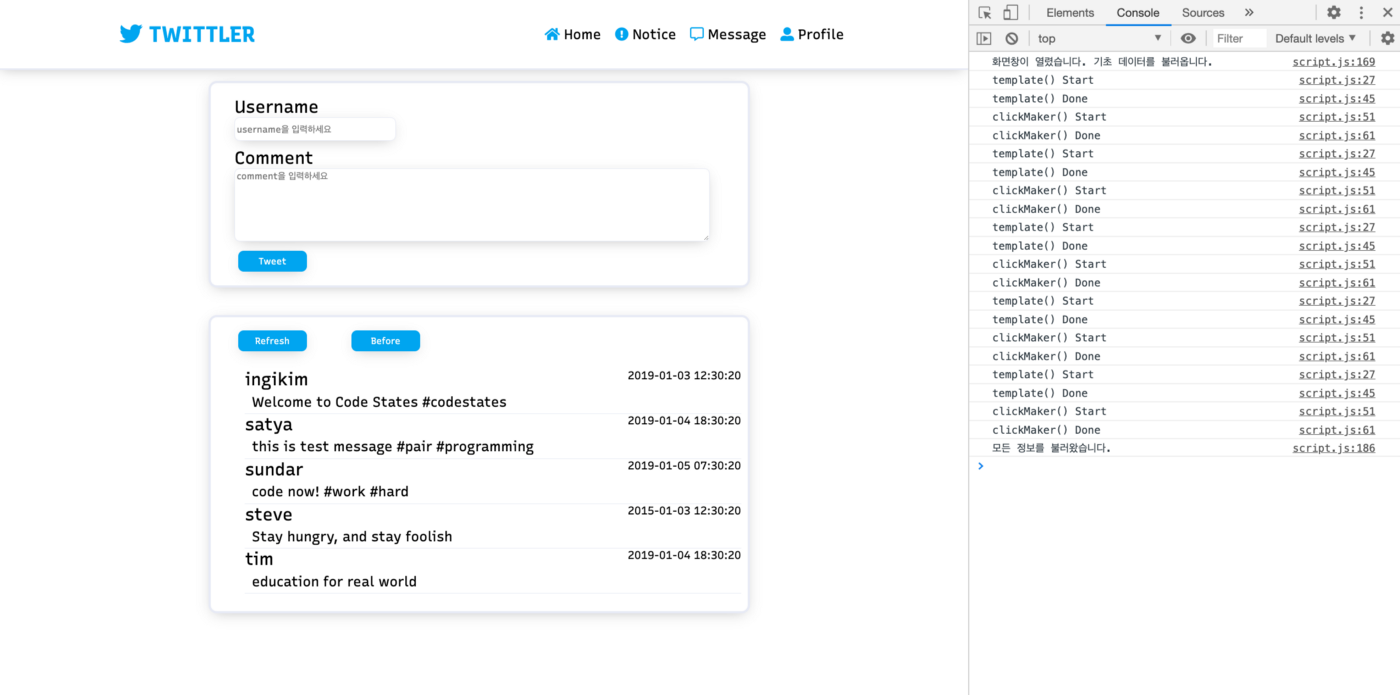The width and height of the screenshot is (1400, 695).
Task: Open the Default levels dropdown
Action: tap(1316, 38)
